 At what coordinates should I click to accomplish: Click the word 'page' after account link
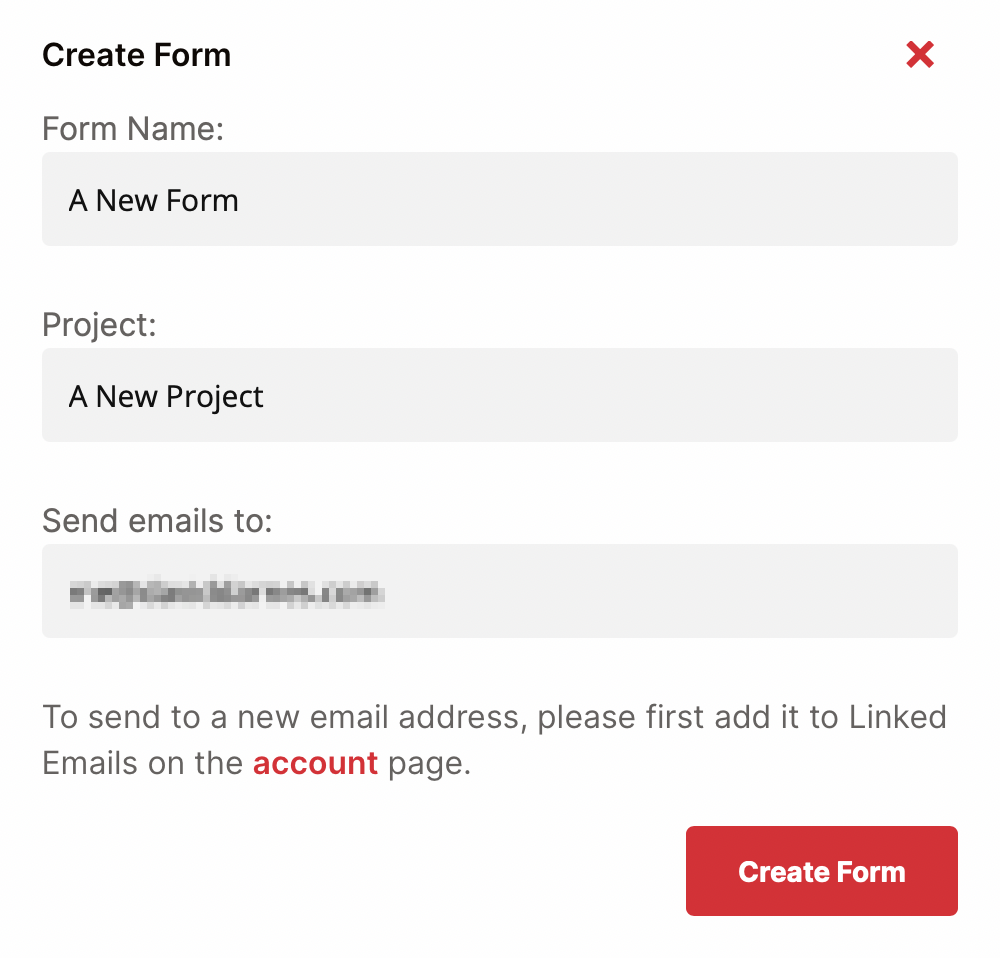pos(423,763)
